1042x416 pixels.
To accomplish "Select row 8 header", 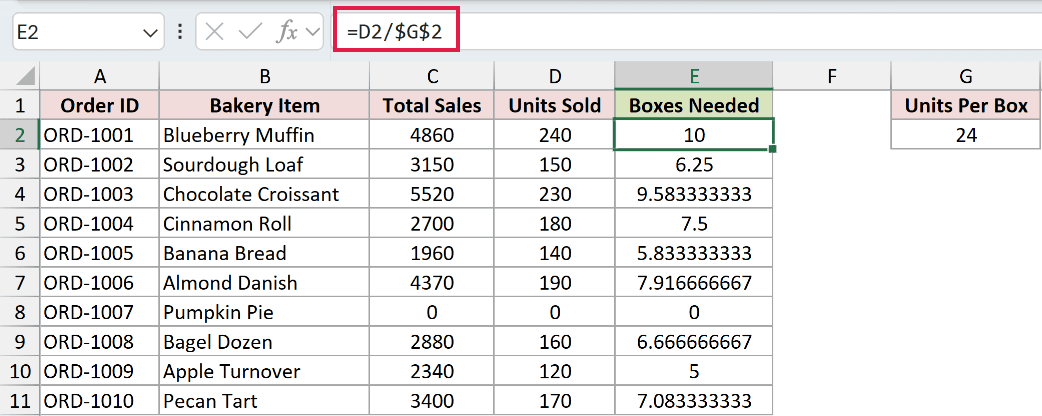I will pos(20,312).
